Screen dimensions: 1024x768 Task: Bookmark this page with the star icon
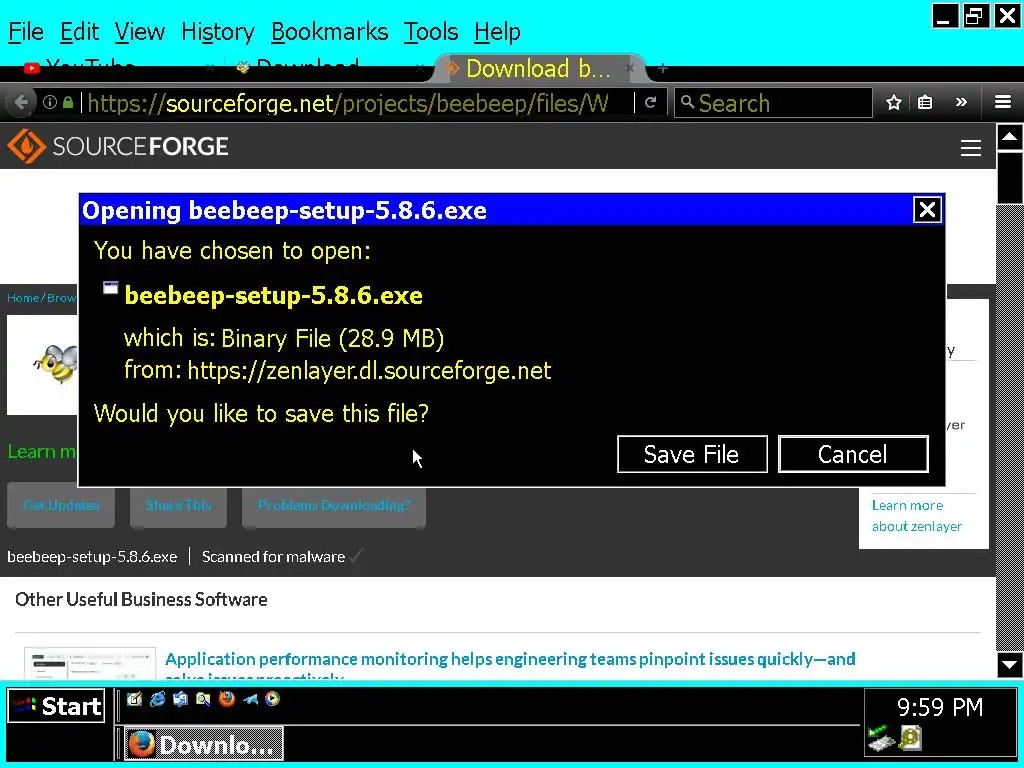coord(894,103)
